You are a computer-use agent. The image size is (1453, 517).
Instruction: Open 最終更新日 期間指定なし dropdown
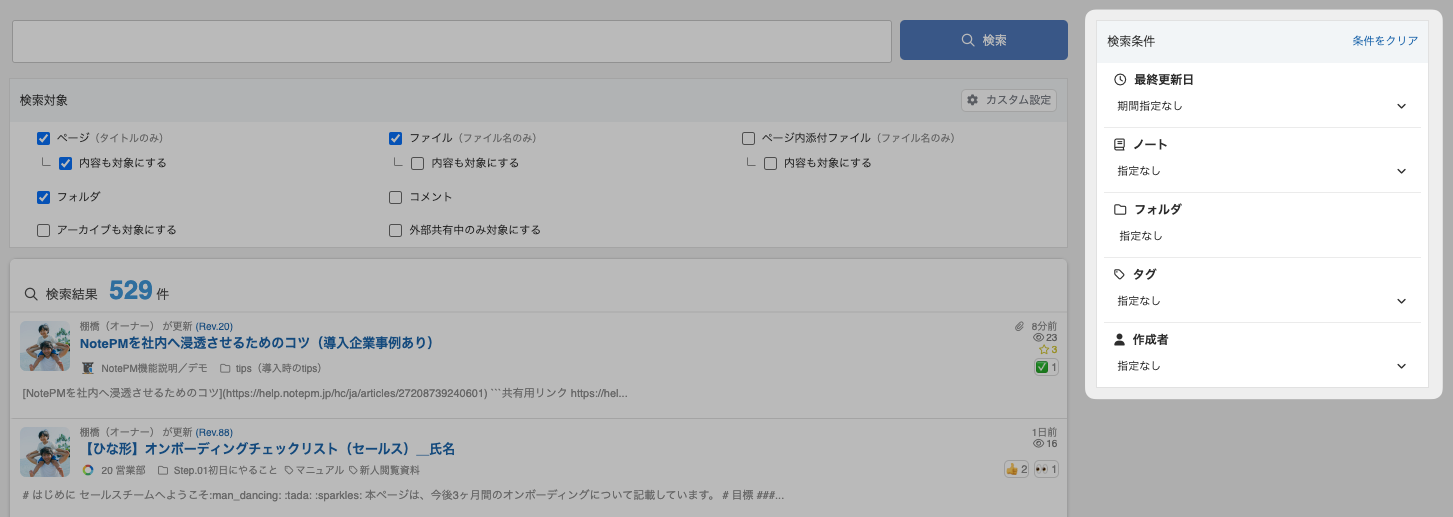click(1262, 106)
